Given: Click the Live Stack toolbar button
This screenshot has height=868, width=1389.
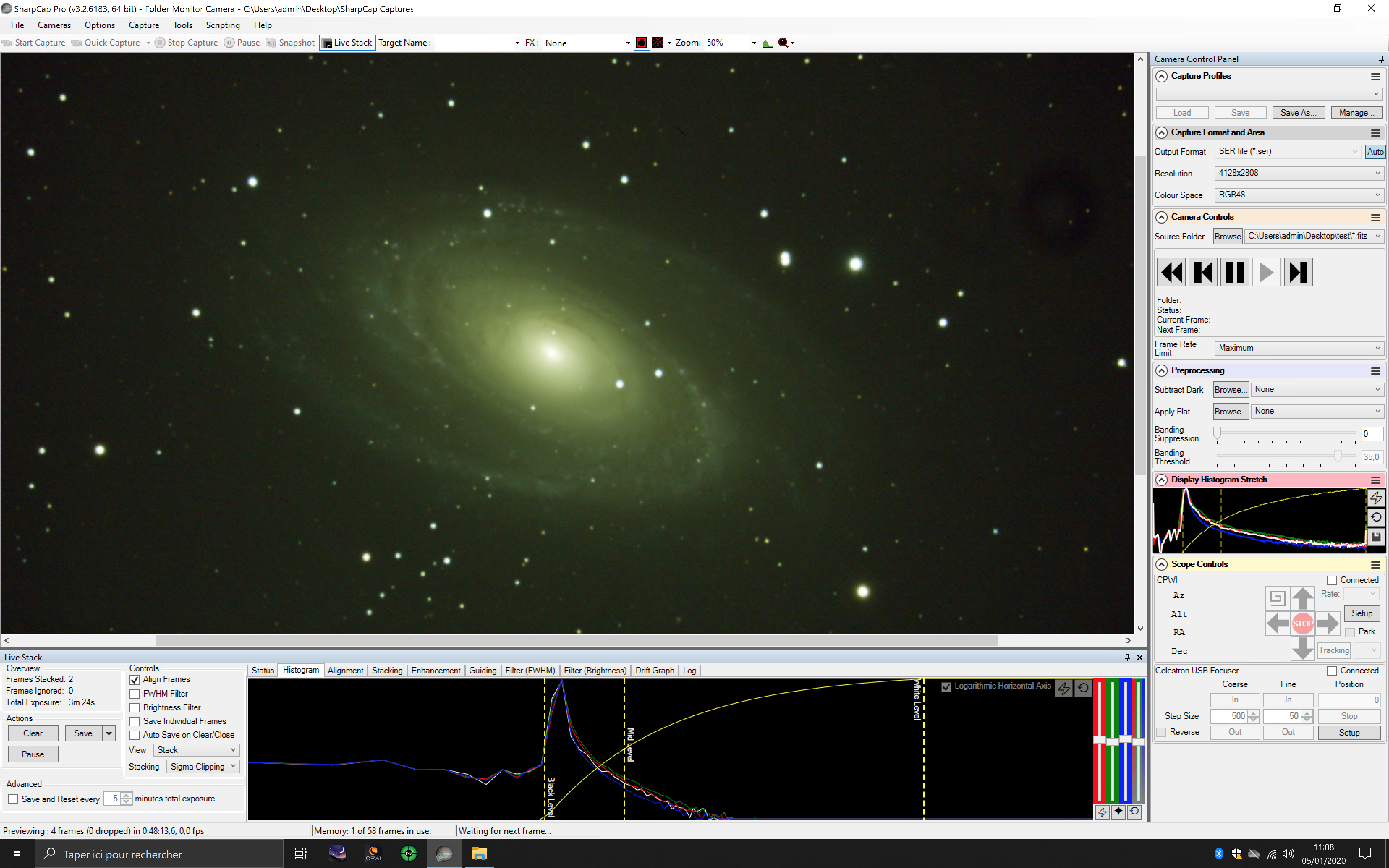Looking at the screenshot, I should (x=347, y=42).
